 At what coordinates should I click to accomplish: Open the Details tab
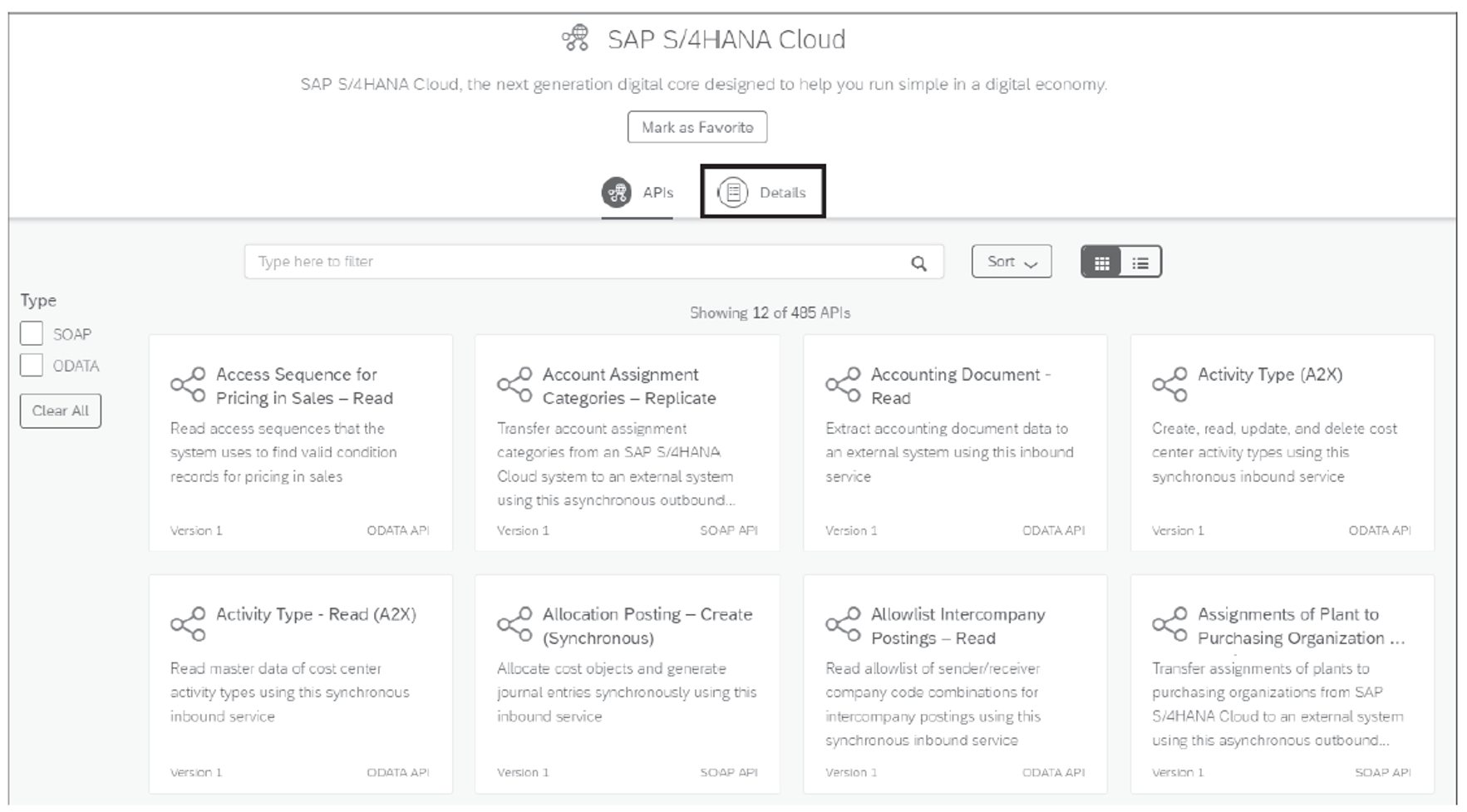(762, 192)
